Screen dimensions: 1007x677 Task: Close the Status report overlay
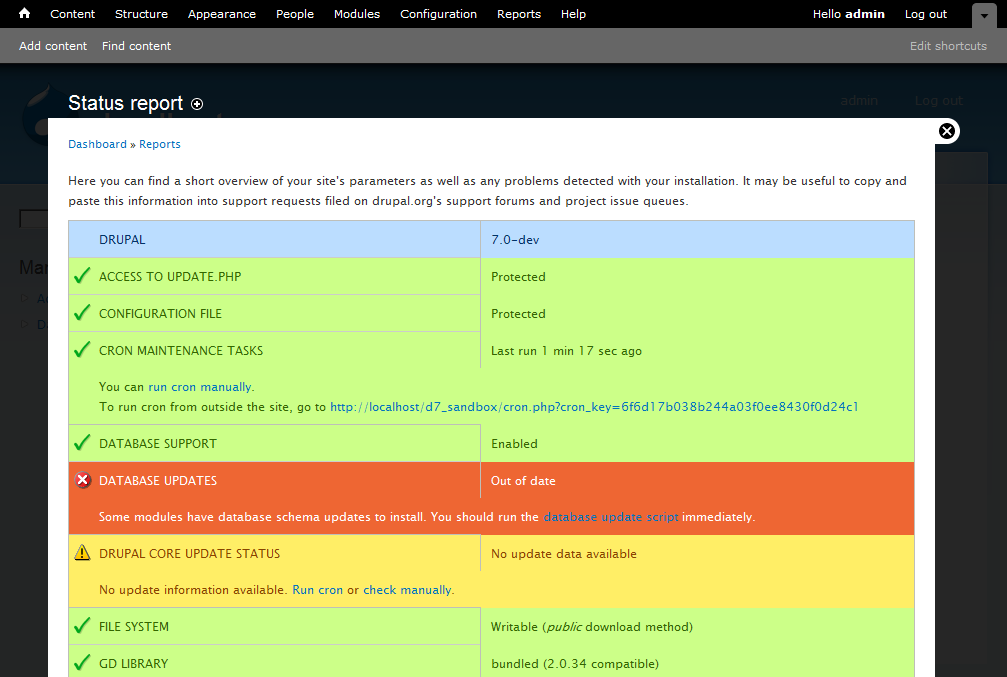(x=947, y=131)
